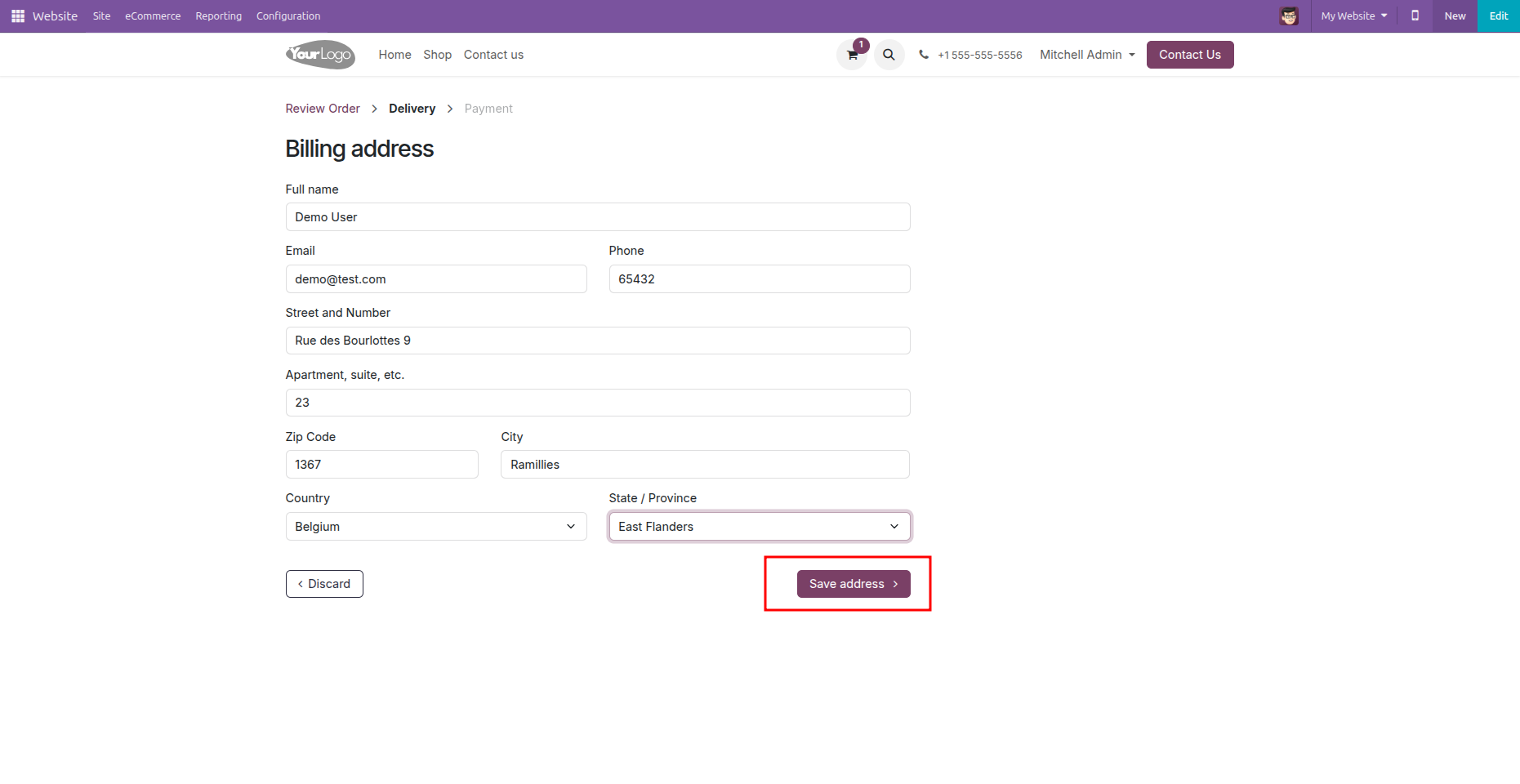The height and width of the screenshot is (784, 1520).
Task: Click the phone number +1 555-555-5556
Action: (x=979, y=56)
